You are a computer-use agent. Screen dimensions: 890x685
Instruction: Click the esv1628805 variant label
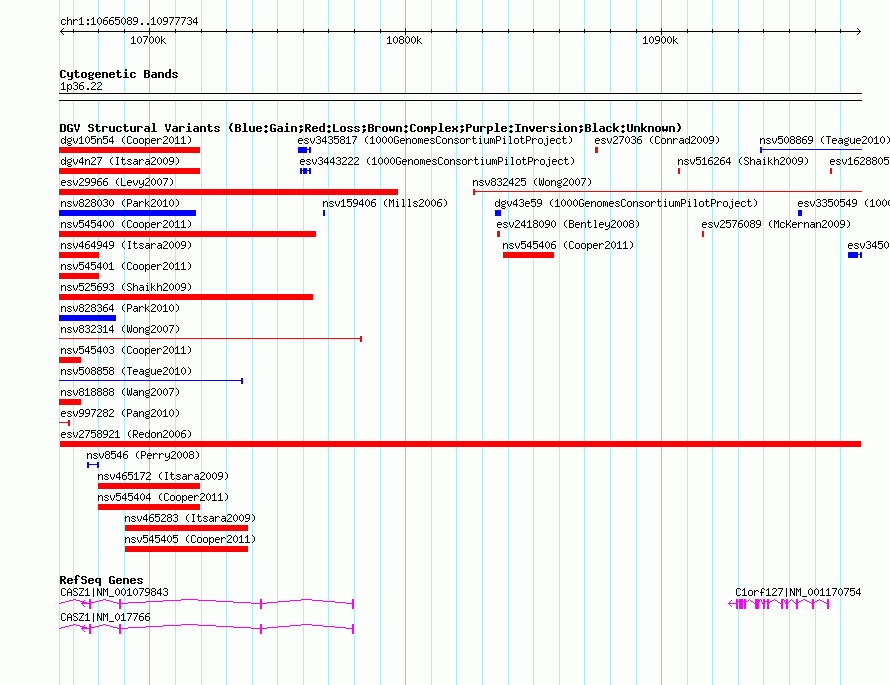tap(859, 161)
